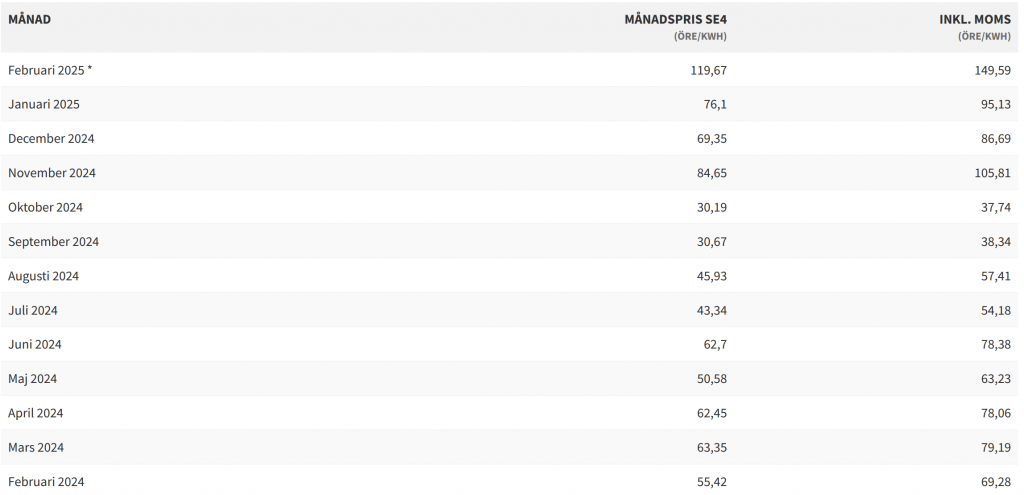Select the Juni 2024 month cell
Screen dimensions: 1024x495
[x=35, y=344]
